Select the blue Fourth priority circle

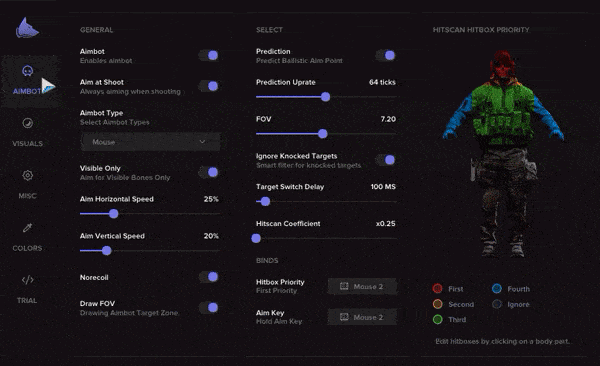point(497,289)
